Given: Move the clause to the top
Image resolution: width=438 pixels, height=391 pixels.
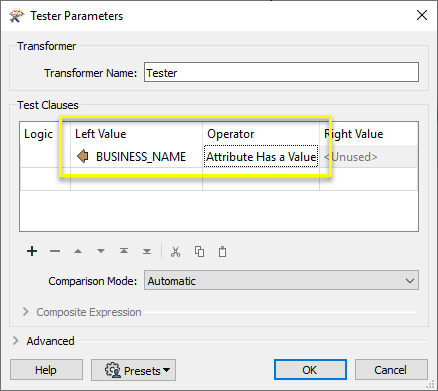Looking at the screenshot, I should (x=124, y=251).
